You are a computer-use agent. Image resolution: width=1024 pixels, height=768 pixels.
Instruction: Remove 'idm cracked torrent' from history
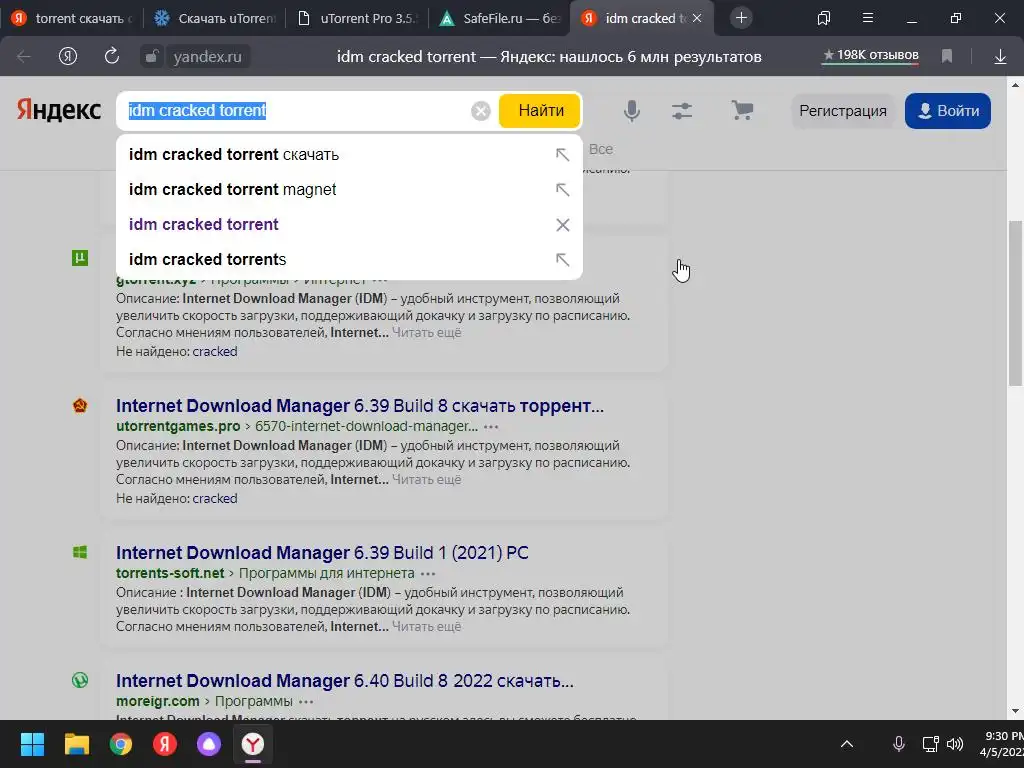pyautogui.click(x=562, y=225)
